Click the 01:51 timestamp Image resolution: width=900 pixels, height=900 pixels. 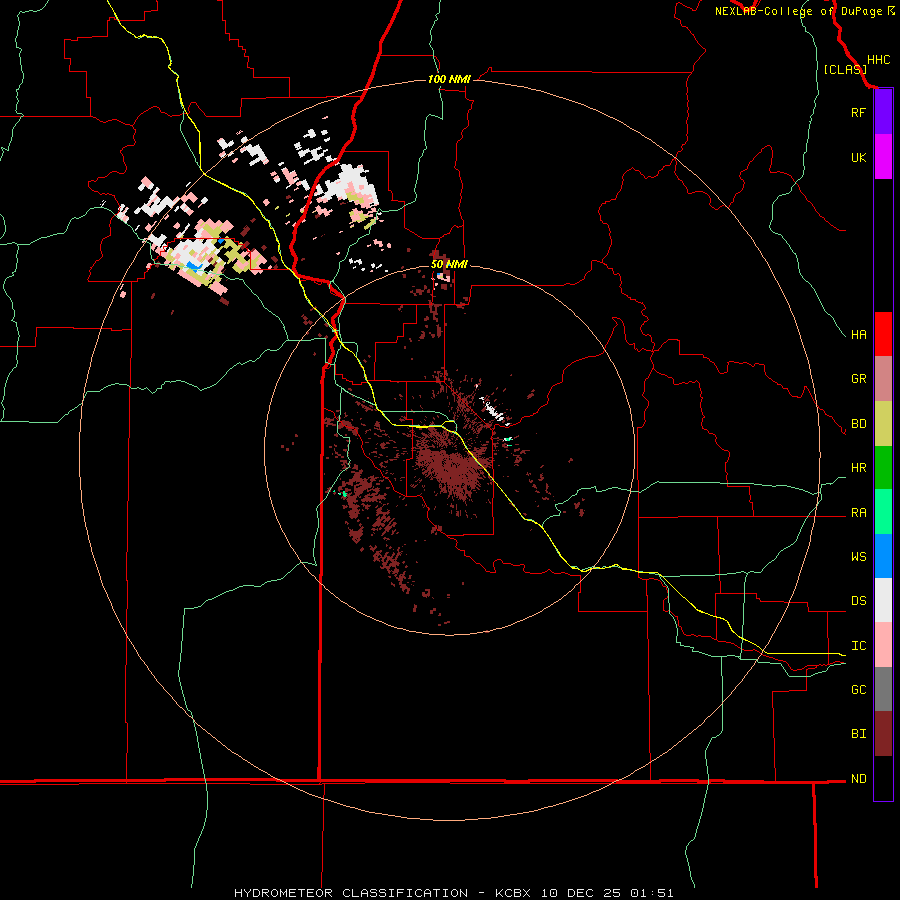(651, 893)
